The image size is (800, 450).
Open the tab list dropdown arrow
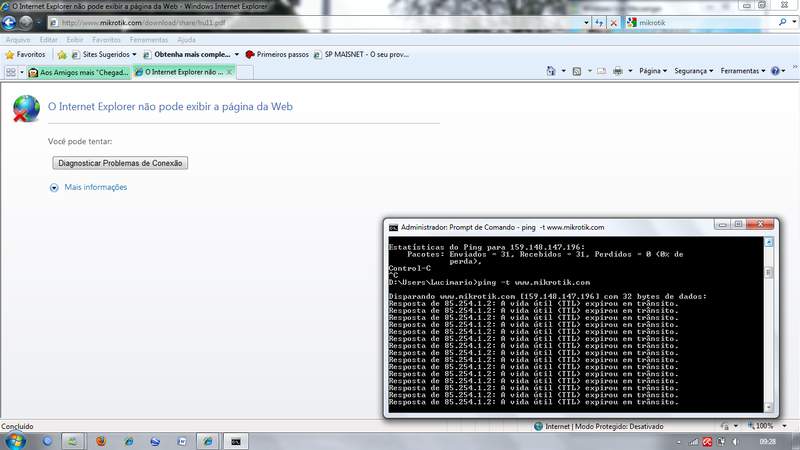21,72
